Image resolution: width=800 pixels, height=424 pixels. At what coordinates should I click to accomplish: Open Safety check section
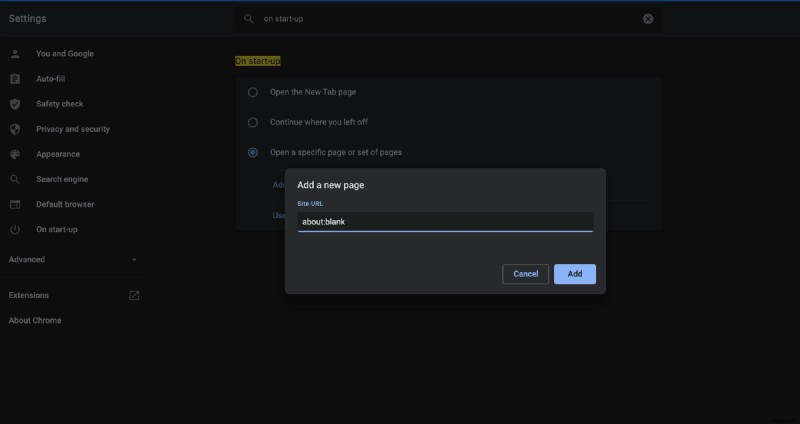60,104
